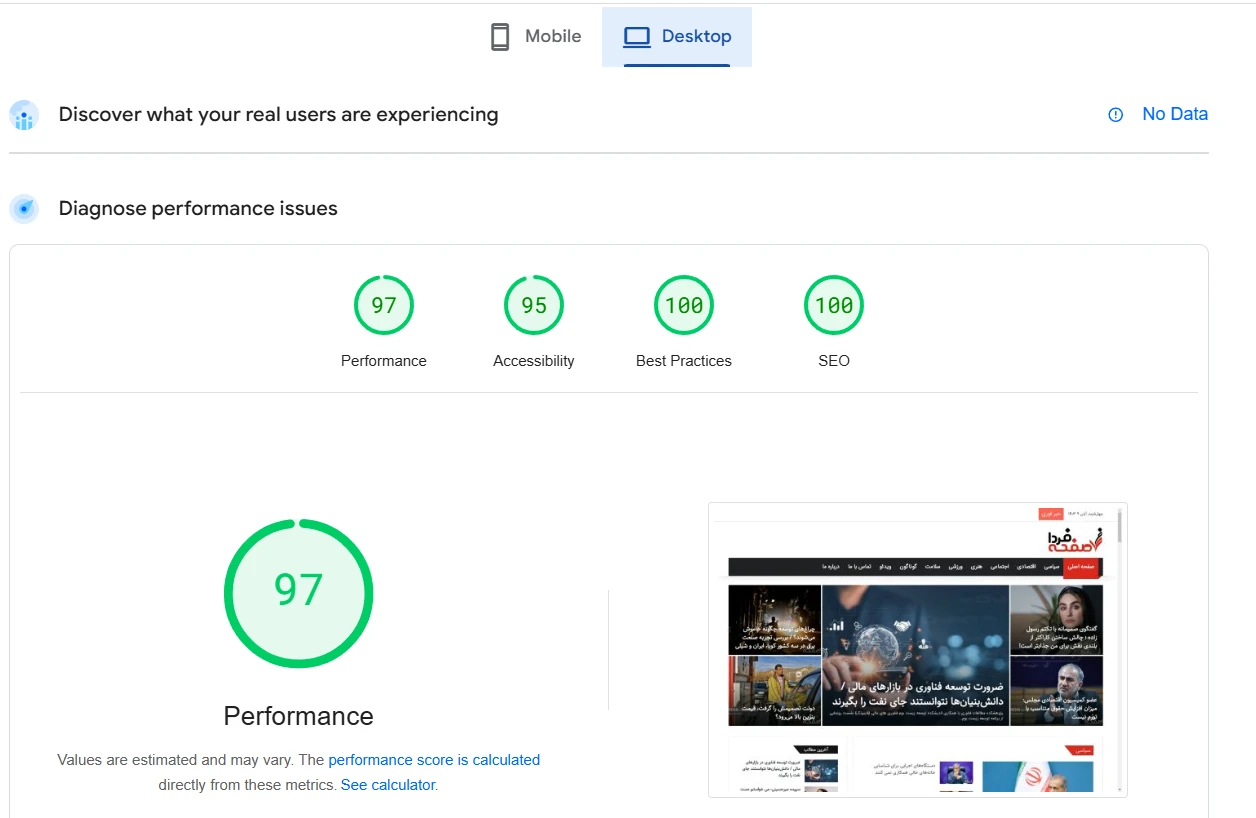Open 'performance score is calculated' link
1256x818 pixels.
[434, 760]
